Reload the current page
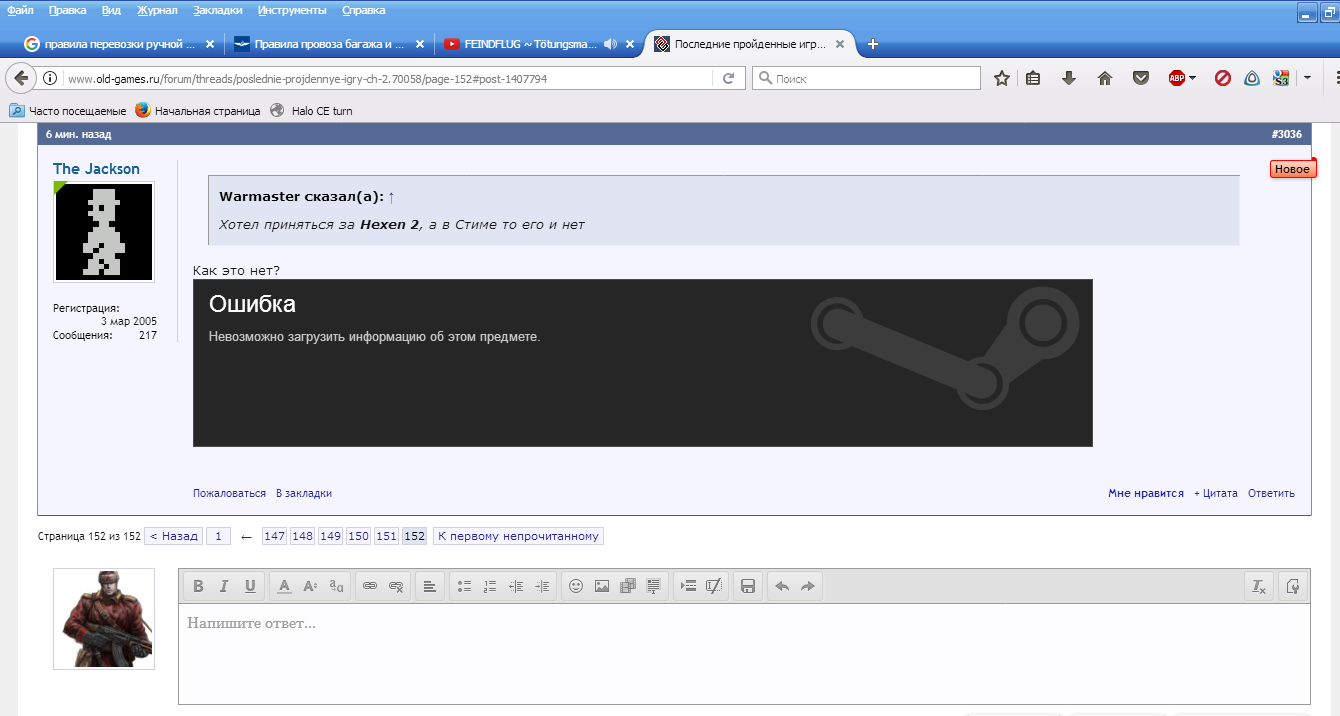The image size is (1340, 716). pyautogui.click(x=729, y=78)
